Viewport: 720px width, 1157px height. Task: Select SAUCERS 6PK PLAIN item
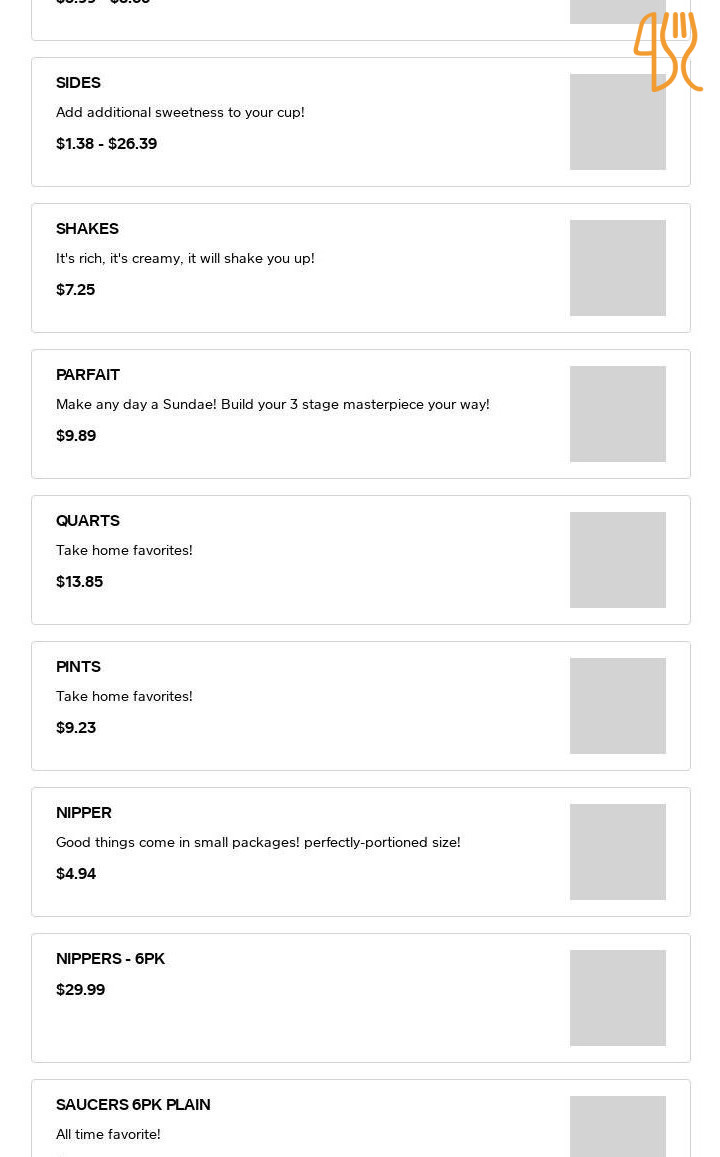click(x=133, y=1105)
